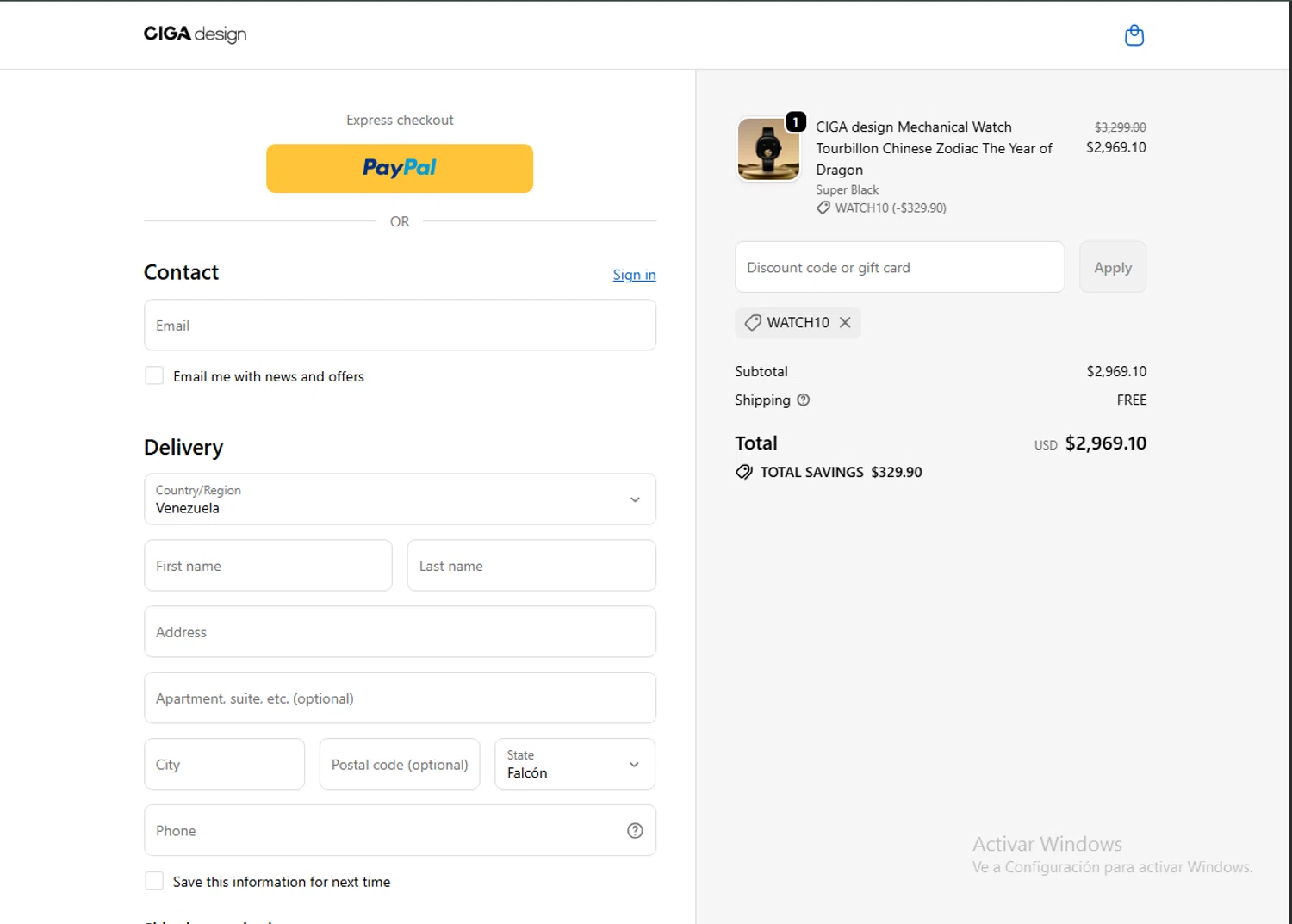Screen dimensions: 1292x924
Task: Click into the Address field
Action: coord(400,632)
